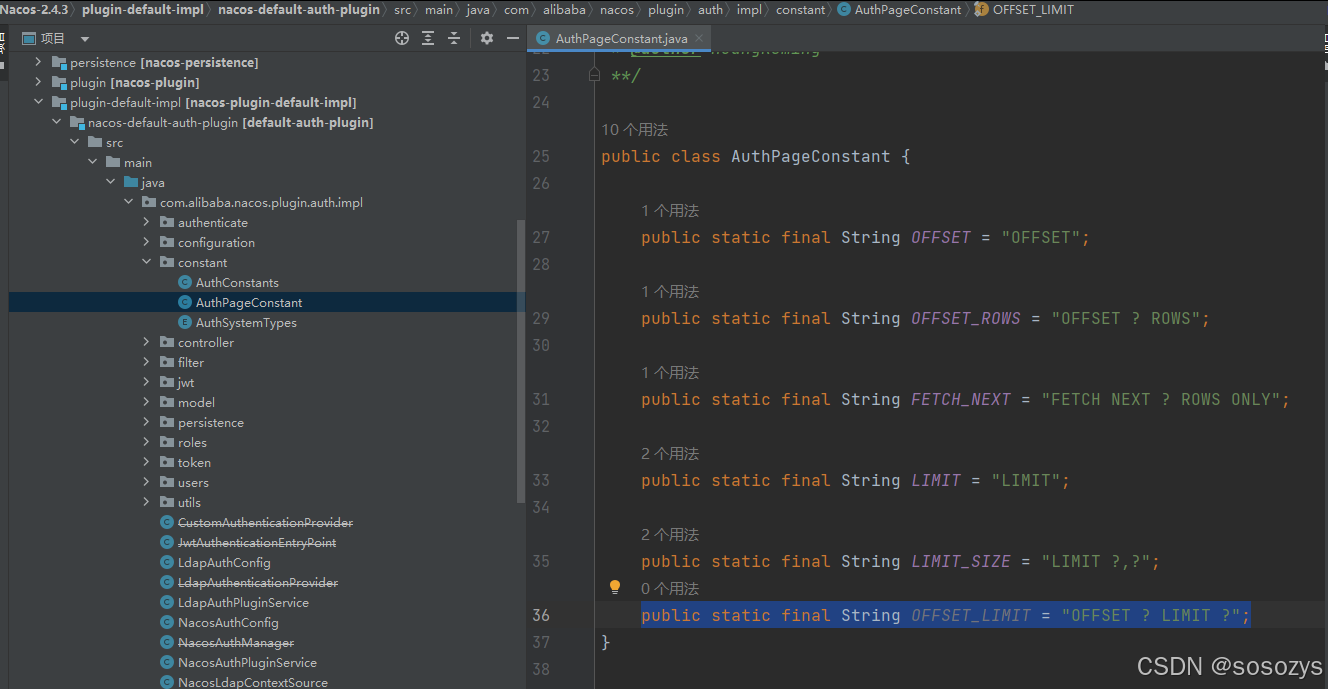Select AuthSystemTypes enum in tree
The height and width of the screenshot is (689, 1328).
pyautogui.click(x=246, y=322)
